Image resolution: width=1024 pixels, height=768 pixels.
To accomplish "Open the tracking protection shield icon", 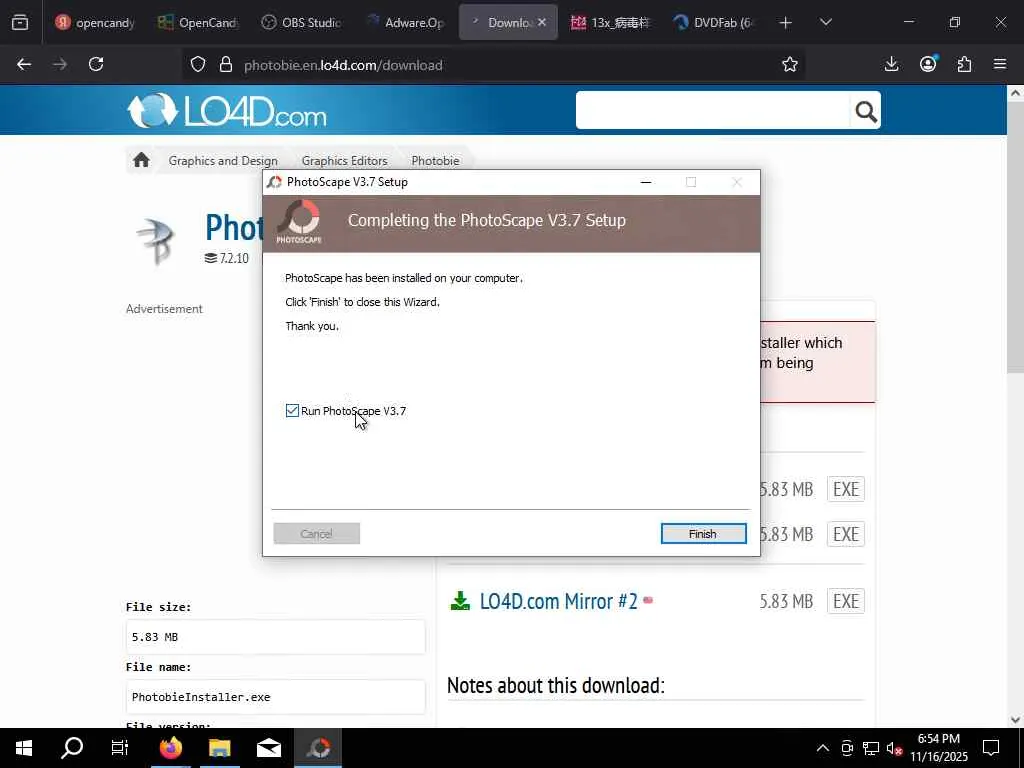I will coord(198,64).
